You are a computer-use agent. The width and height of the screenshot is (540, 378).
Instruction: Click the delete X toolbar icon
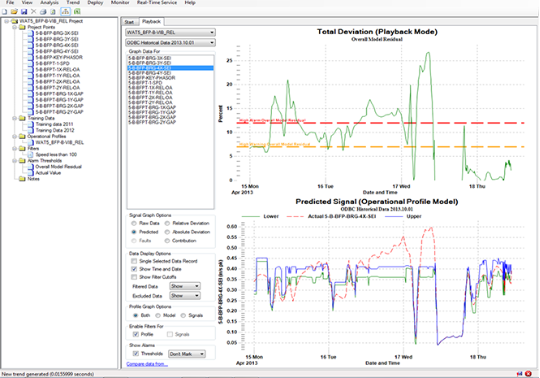pos(33,12)
